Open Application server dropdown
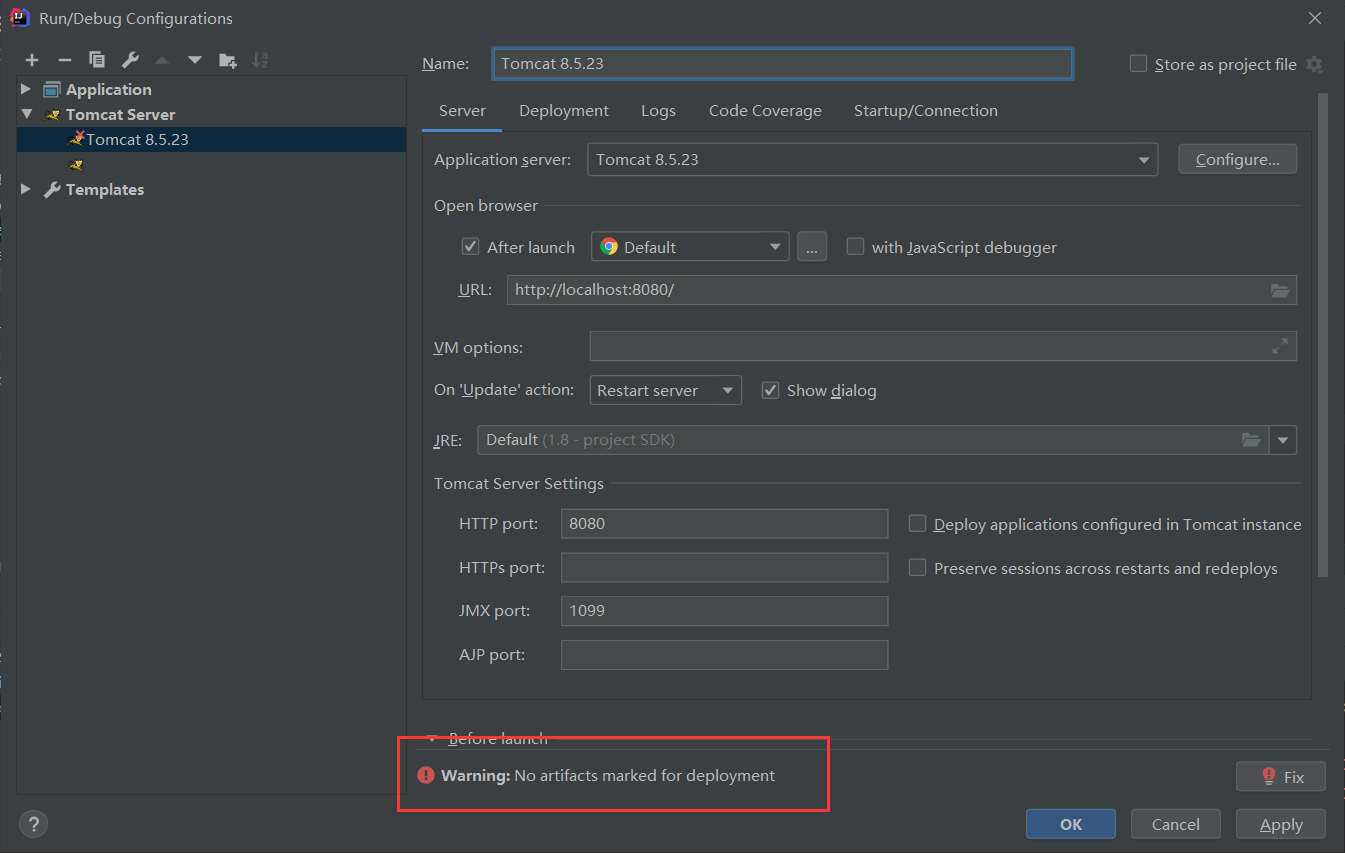This screenshot has height=853, width=1345. 872,160
